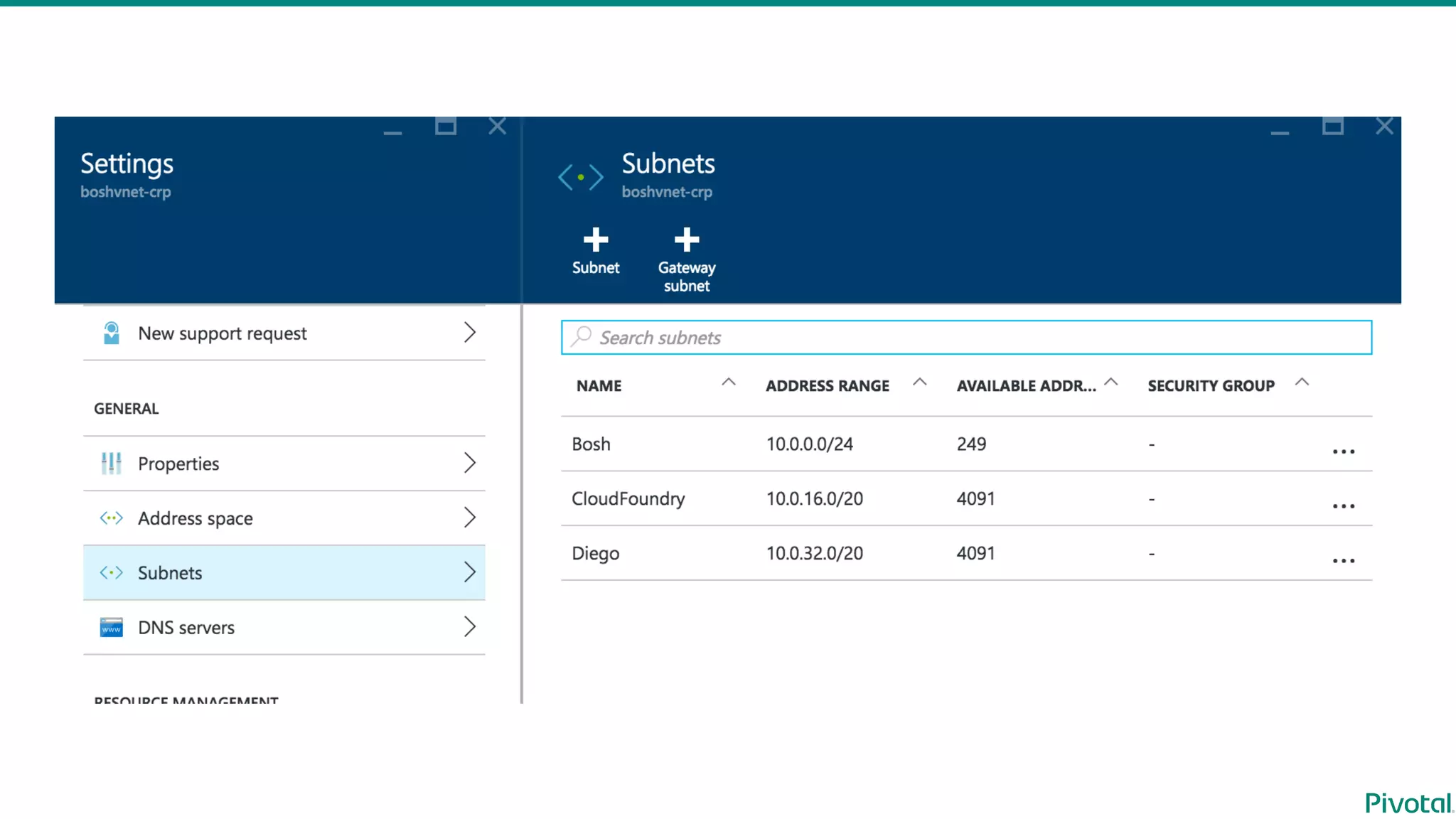
Task: Open the Bosh subnet row
Action: [591, 444]
